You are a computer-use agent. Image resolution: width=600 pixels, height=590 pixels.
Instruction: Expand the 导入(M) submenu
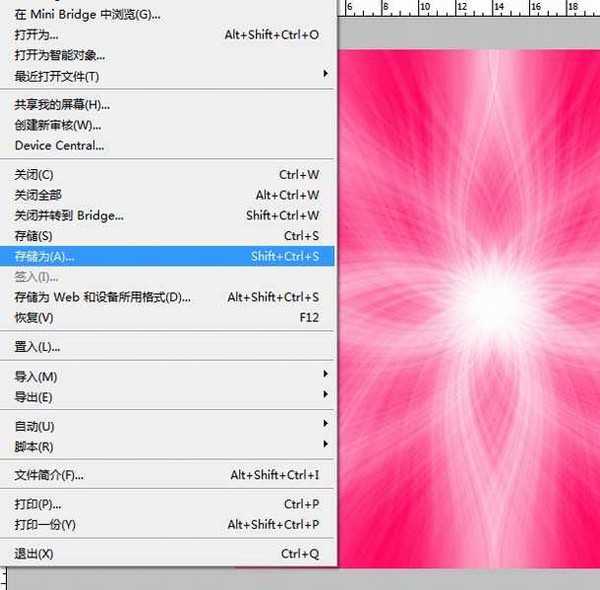[x=36, y=376]
